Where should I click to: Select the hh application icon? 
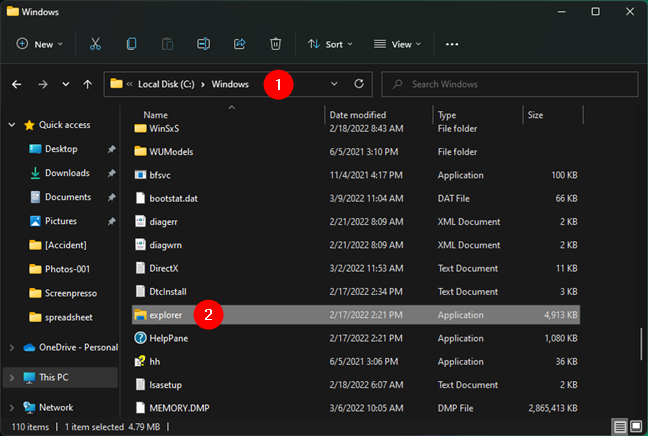point(141,361)
